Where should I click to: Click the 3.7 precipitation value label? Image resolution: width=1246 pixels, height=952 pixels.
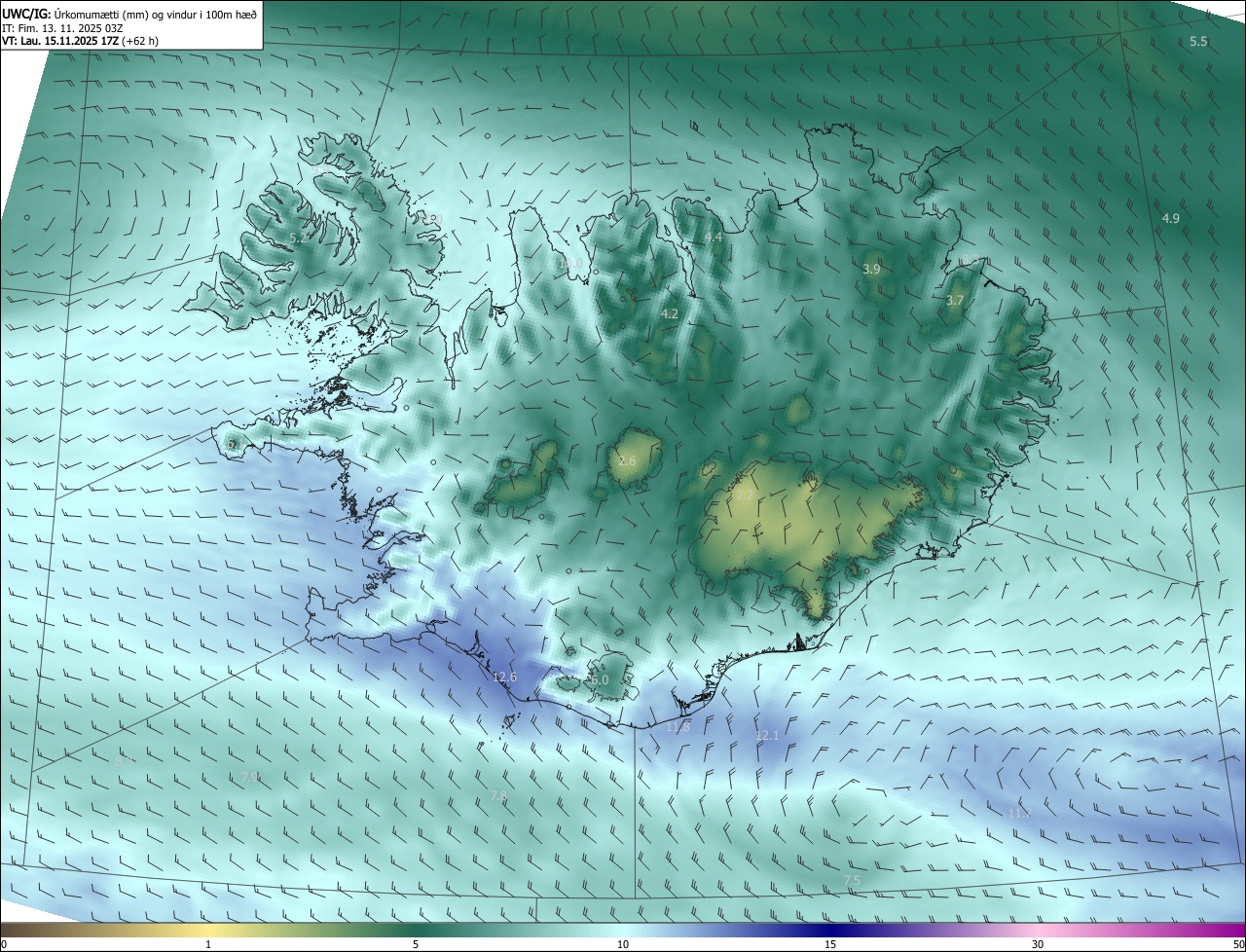pos(954,301)
